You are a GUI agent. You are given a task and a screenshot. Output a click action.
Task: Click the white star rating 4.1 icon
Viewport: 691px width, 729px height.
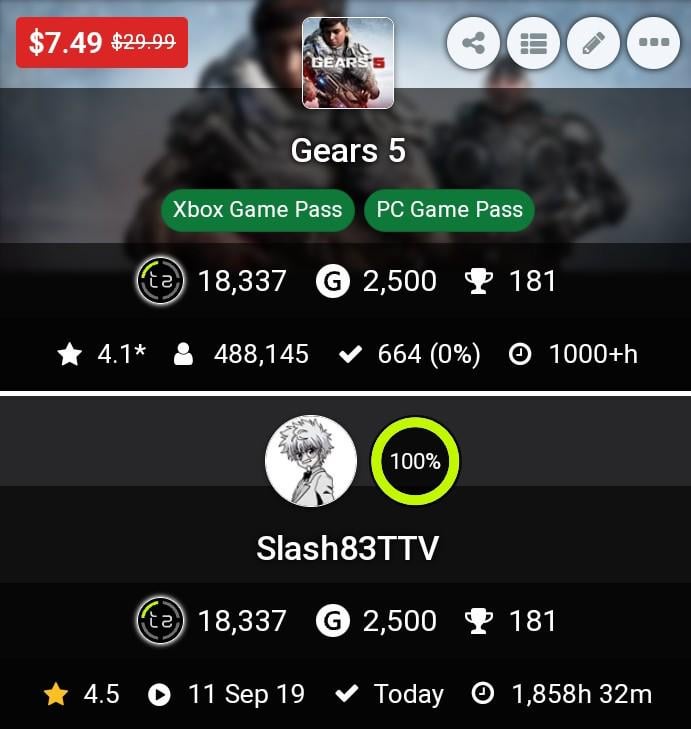pyautogui.click(x=70, y=354)
